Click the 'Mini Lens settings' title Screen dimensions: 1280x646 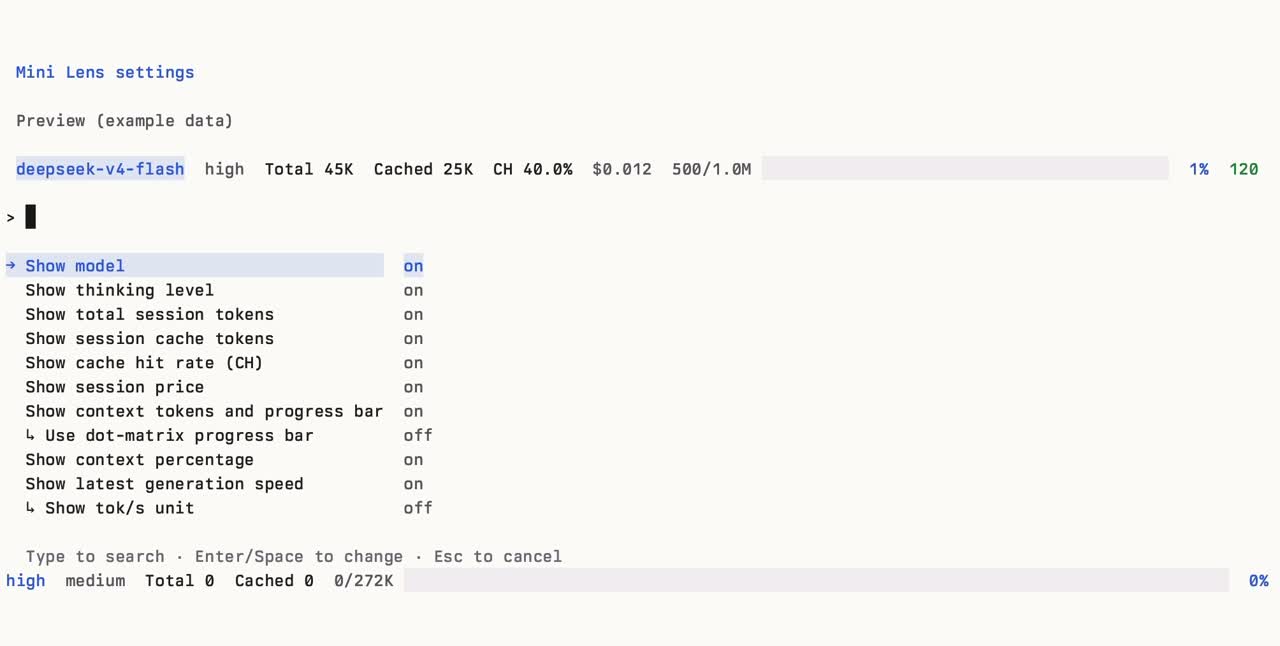tap(105, 72)
